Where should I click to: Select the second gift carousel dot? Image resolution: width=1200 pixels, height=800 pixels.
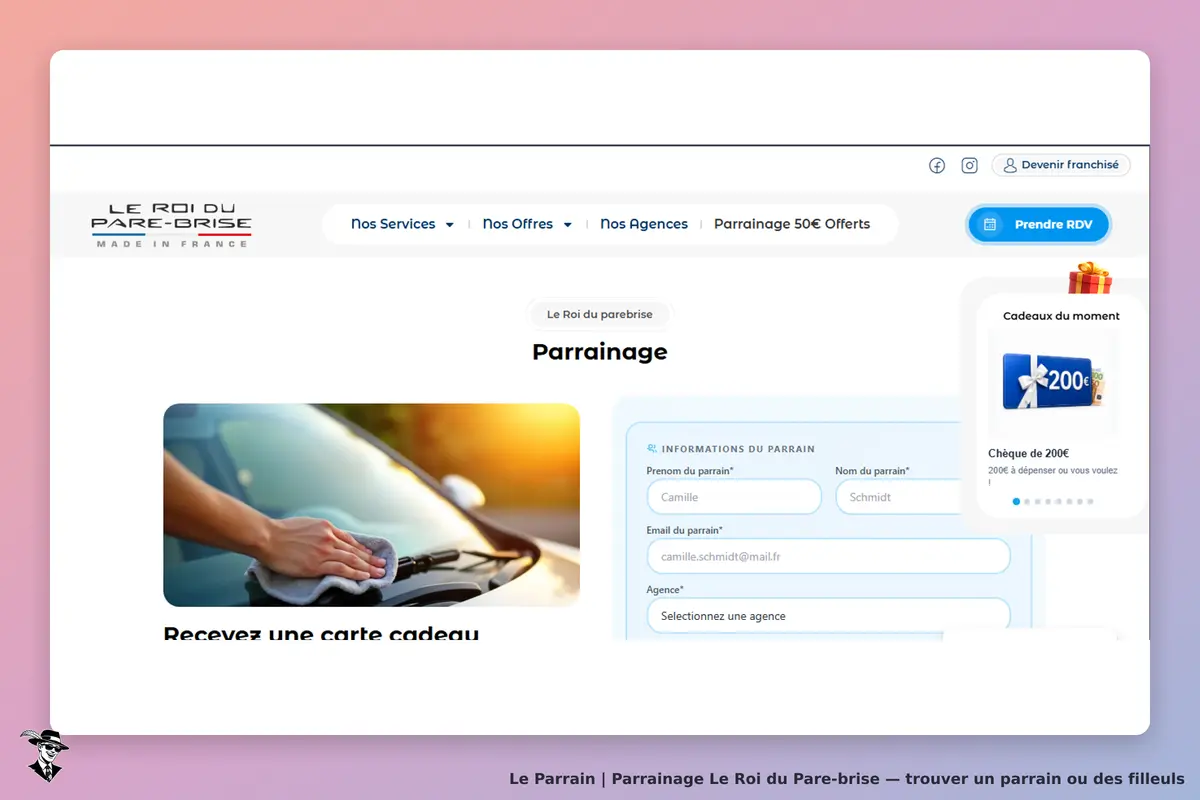1027,501
